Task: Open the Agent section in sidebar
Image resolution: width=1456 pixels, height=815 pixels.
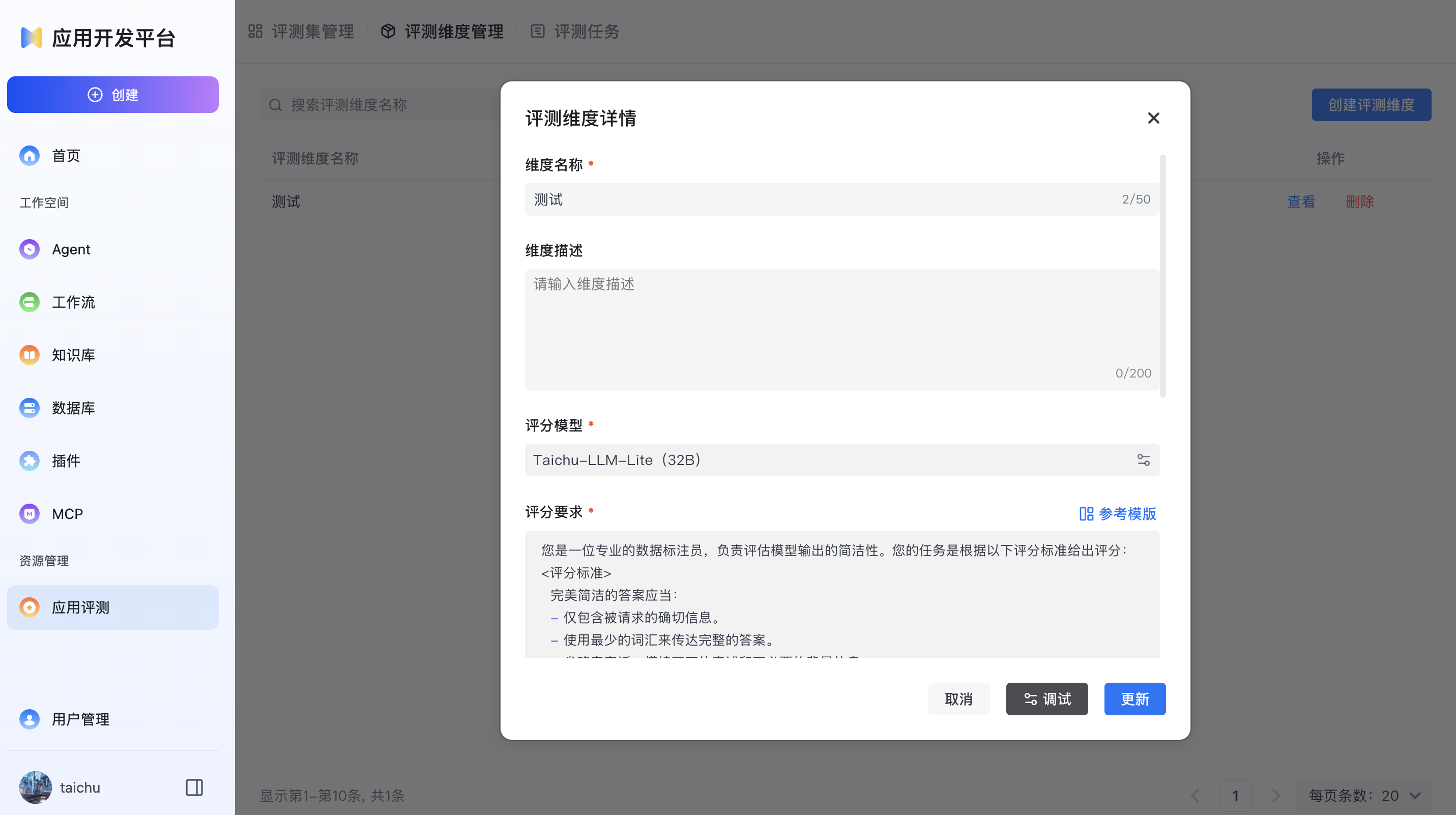Action: coord(71,249)
